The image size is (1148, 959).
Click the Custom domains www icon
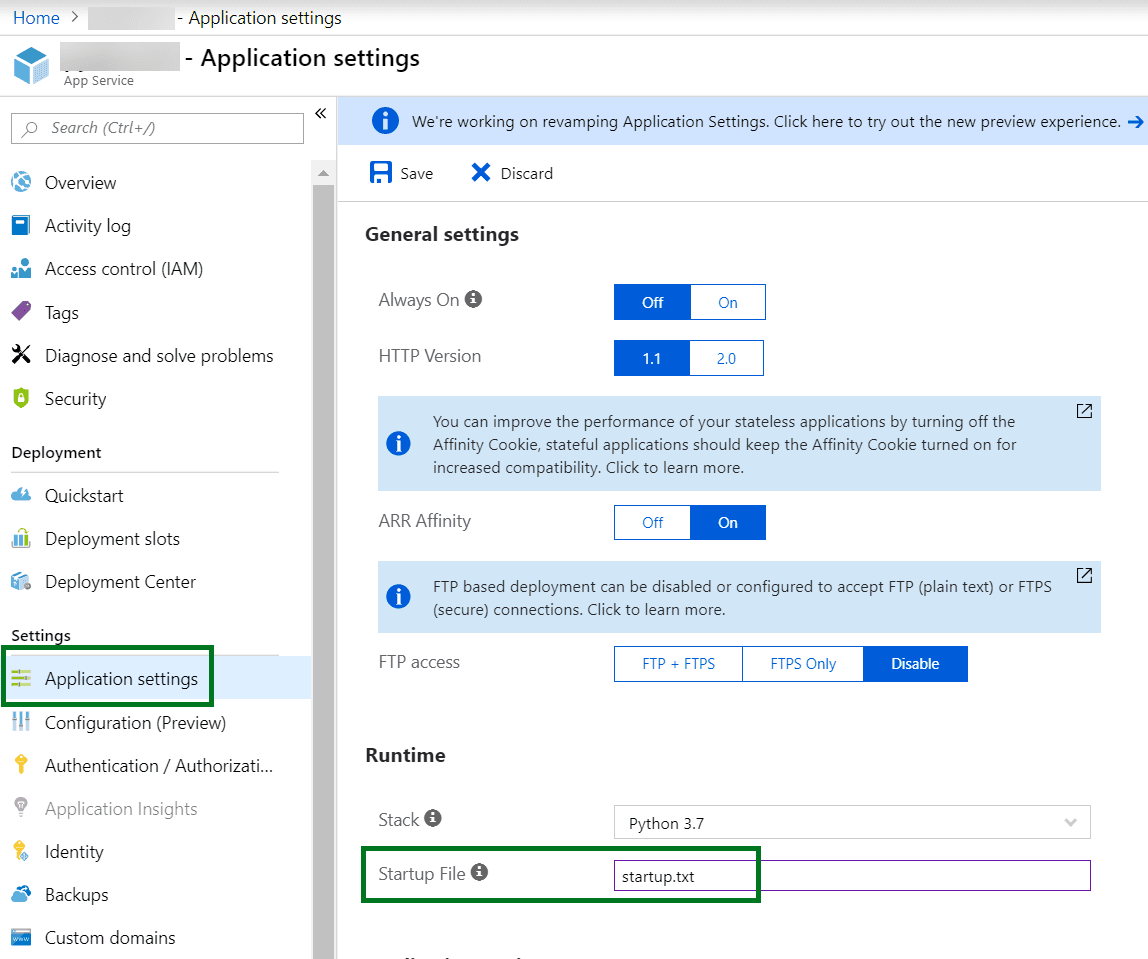tap(21, 937)
